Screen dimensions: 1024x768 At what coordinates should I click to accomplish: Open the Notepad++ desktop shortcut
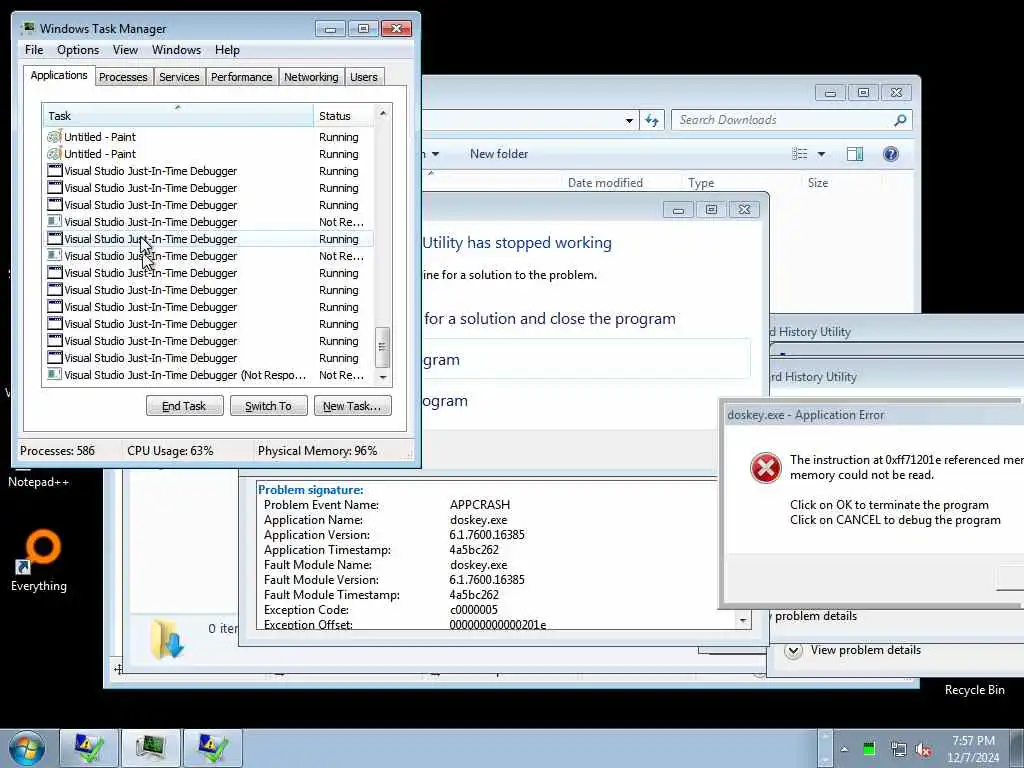[38, 482]
